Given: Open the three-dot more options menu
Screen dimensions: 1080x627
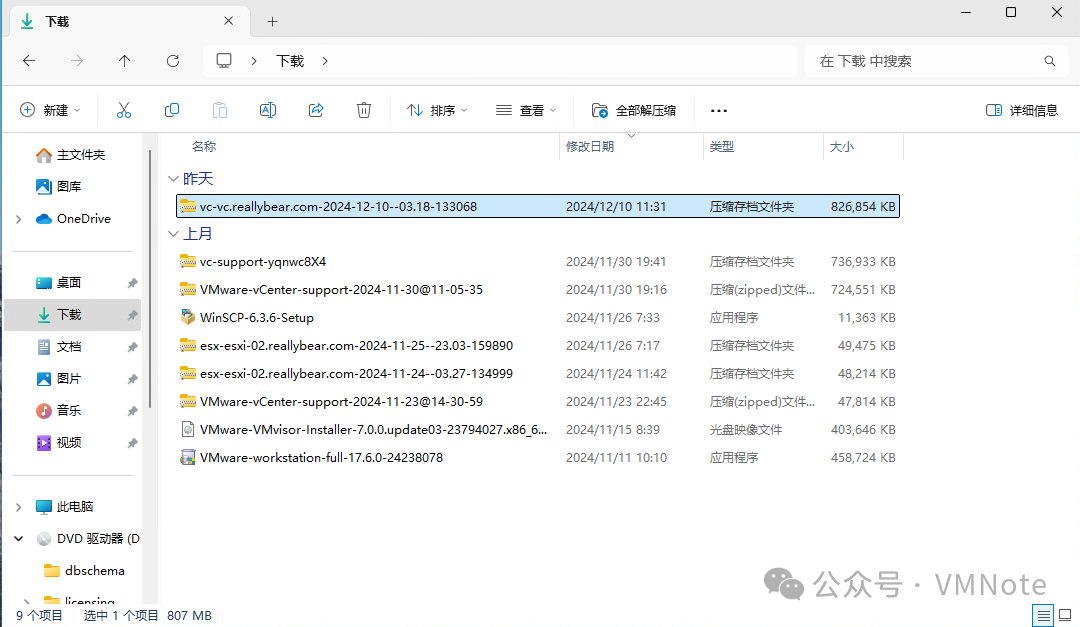Looking at the screenshot, I should (x=718, y=110).
